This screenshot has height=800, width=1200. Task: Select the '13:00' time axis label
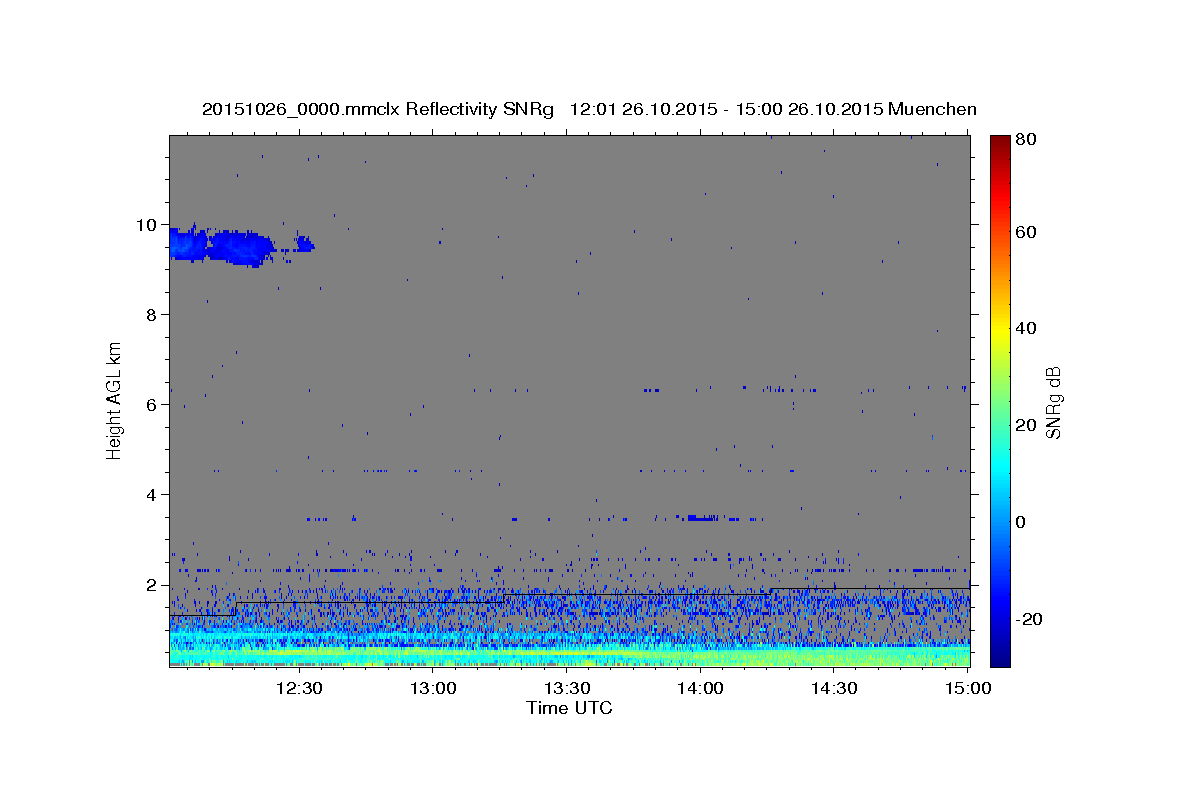point(432,688)
